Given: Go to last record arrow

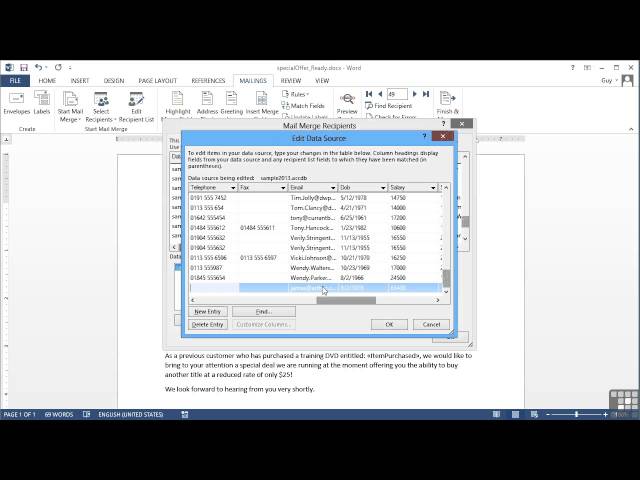Looking at the screenshot, I should pos(426,94).
